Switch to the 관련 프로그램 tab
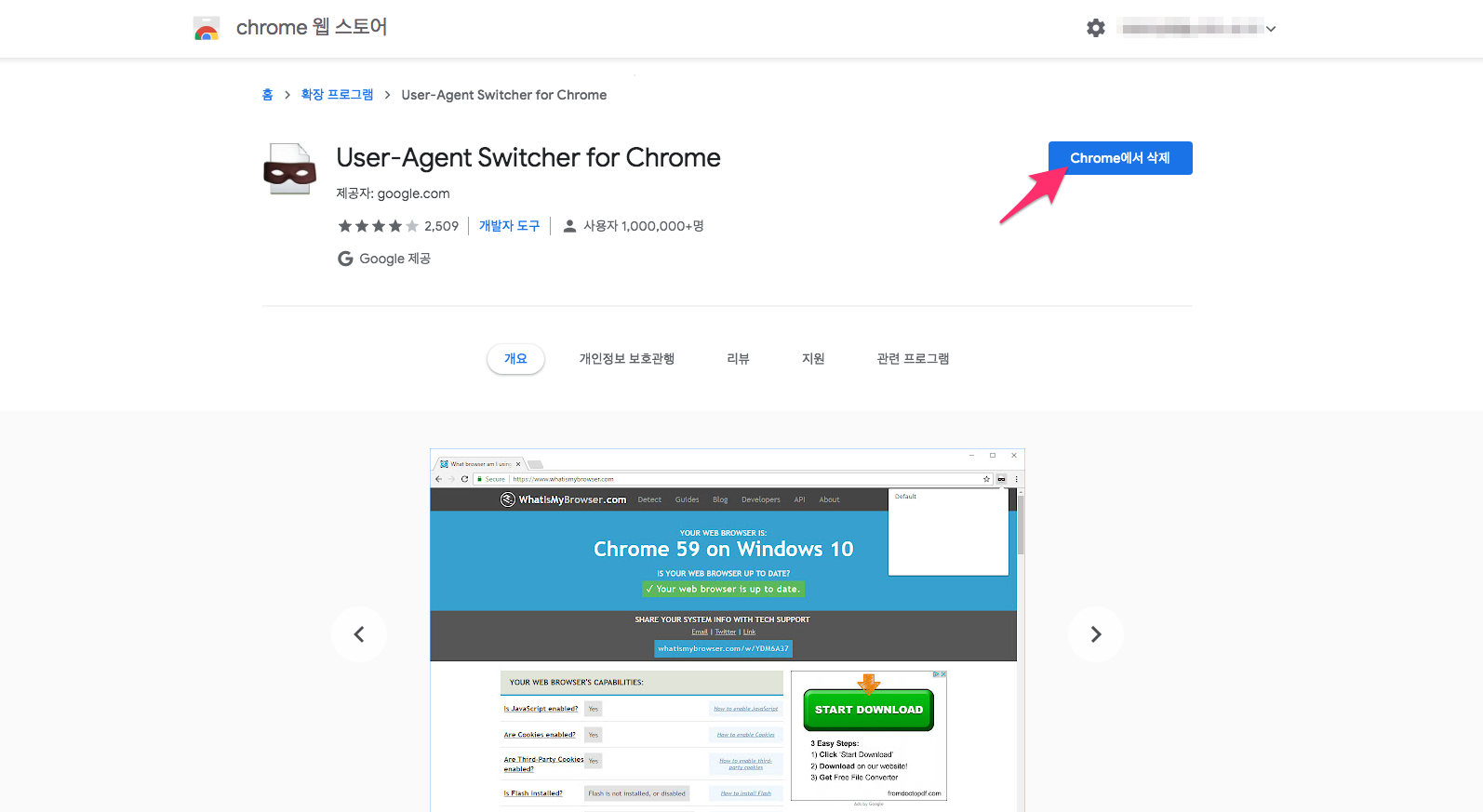This screenshot has height=812, width=1483. coord(913,359)
